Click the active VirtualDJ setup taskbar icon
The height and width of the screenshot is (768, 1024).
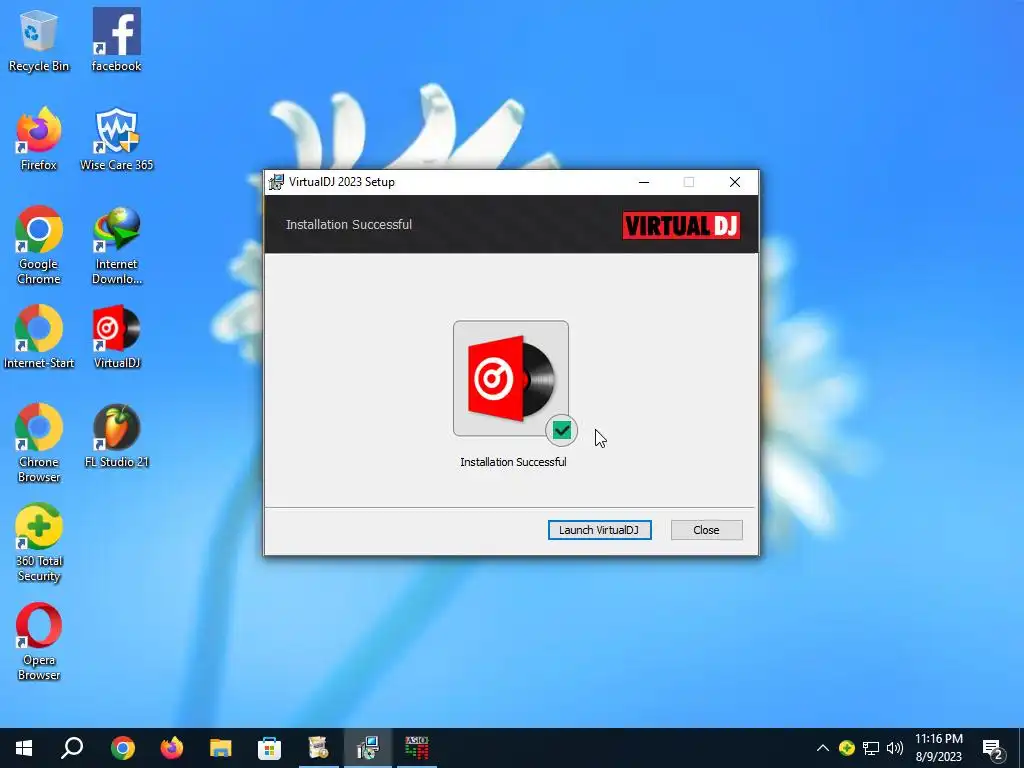tap(368, 748)
